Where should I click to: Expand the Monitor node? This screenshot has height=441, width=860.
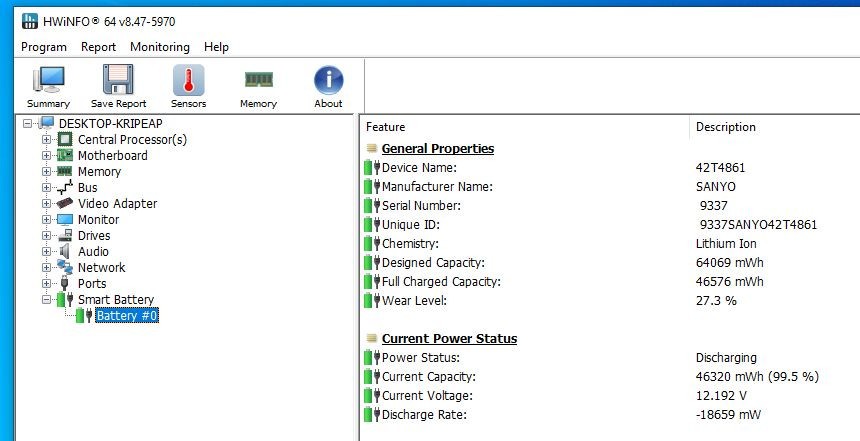coord(47,219)
